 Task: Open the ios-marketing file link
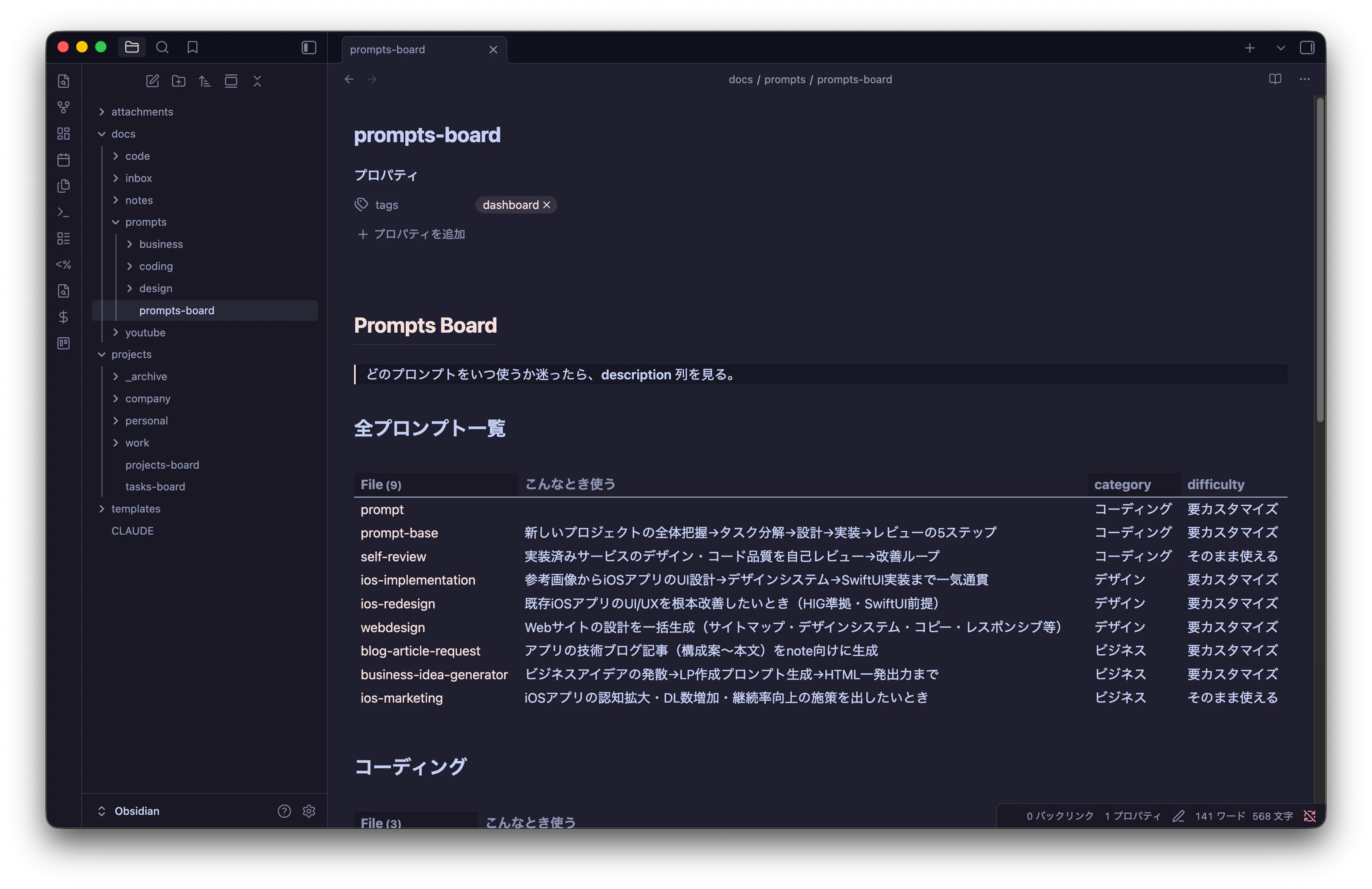point(401,698)
